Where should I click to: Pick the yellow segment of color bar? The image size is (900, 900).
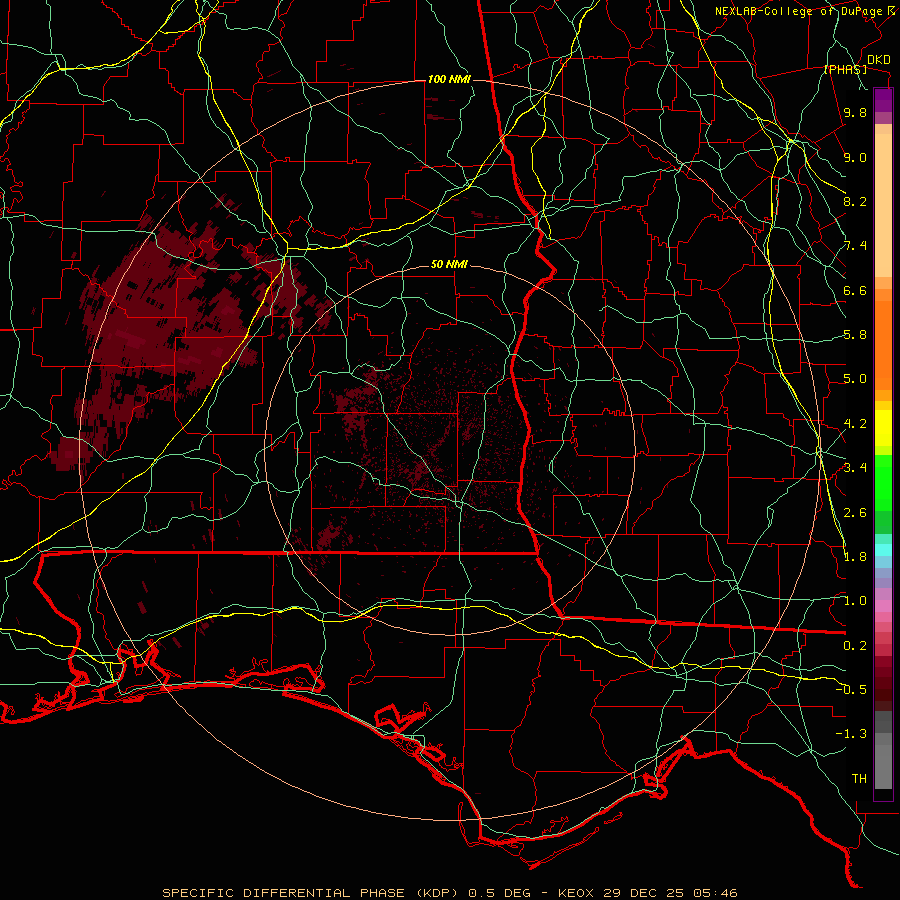pyautogui.click(x=883, y=428)
